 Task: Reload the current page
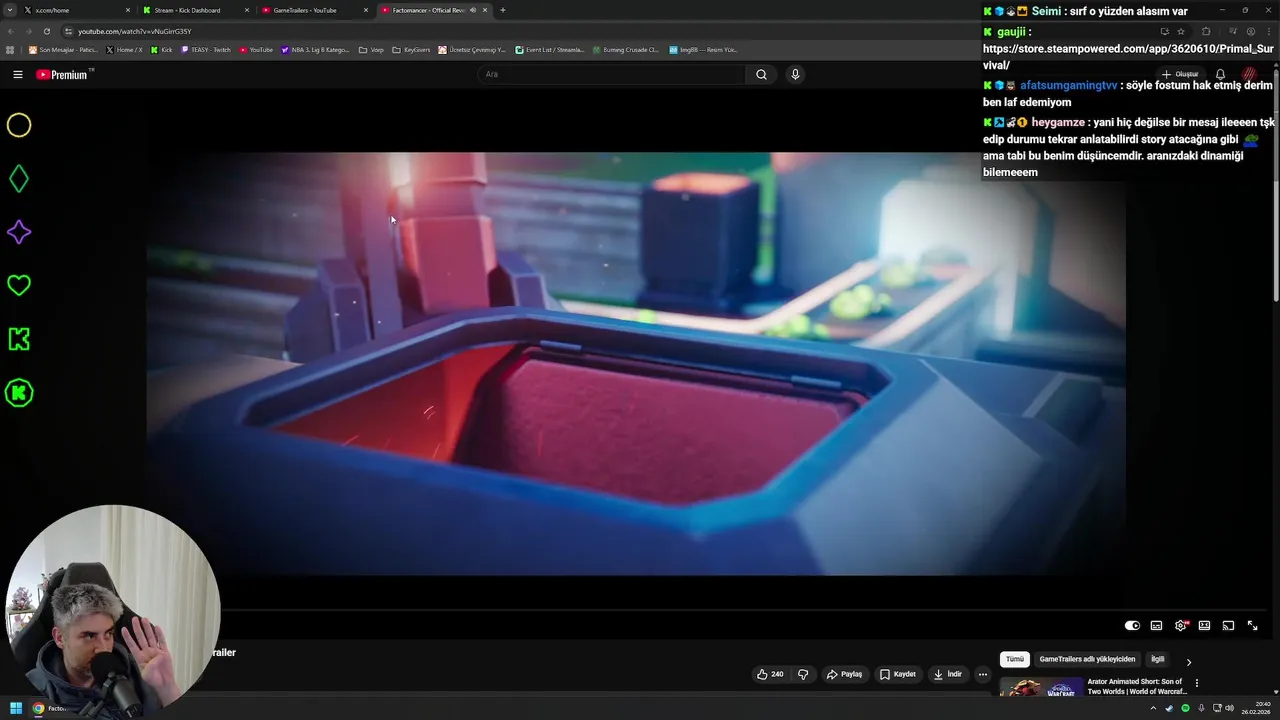tap(46, 31)
